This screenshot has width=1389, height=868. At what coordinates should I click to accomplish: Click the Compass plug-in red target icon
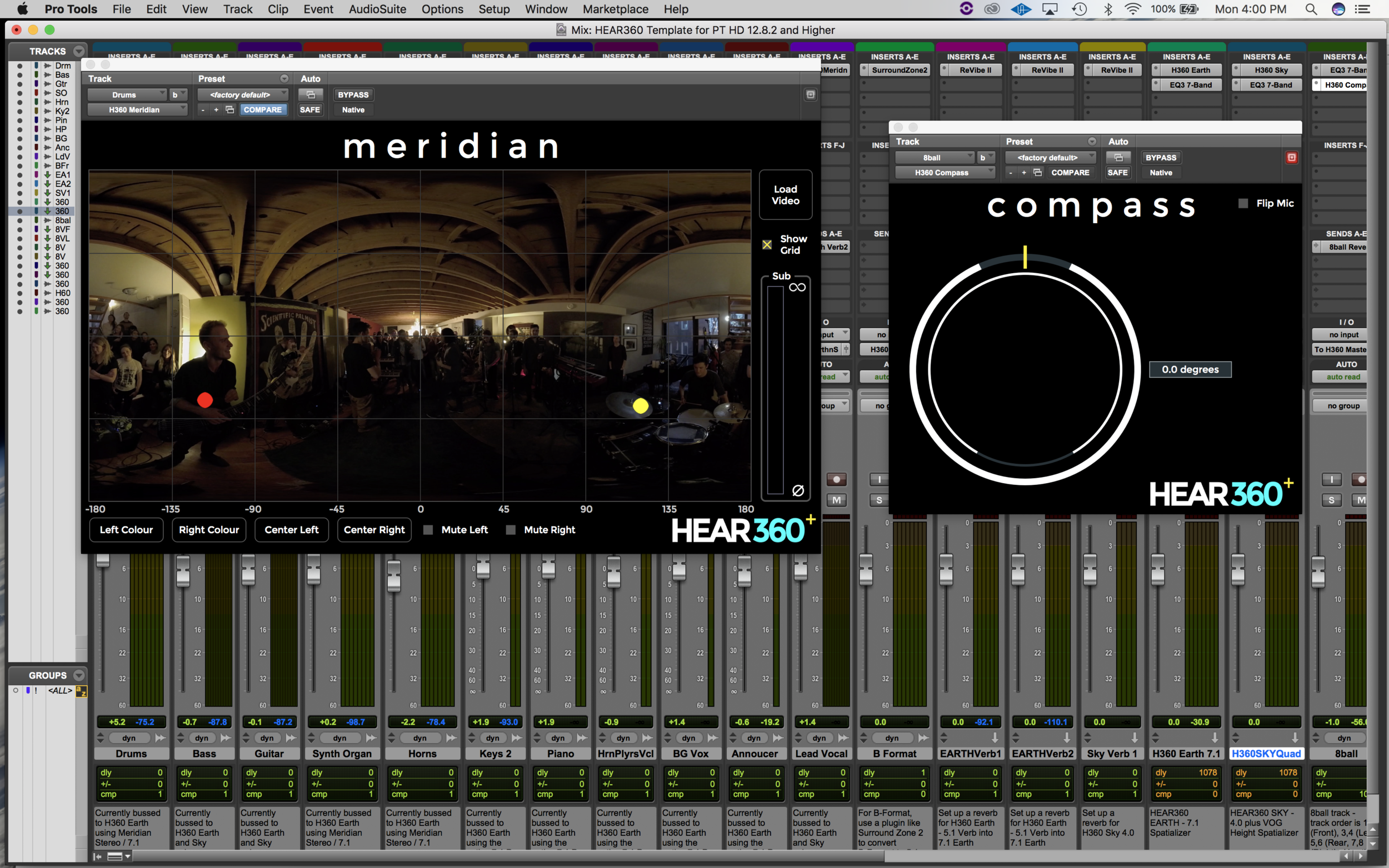[1291, 157]
